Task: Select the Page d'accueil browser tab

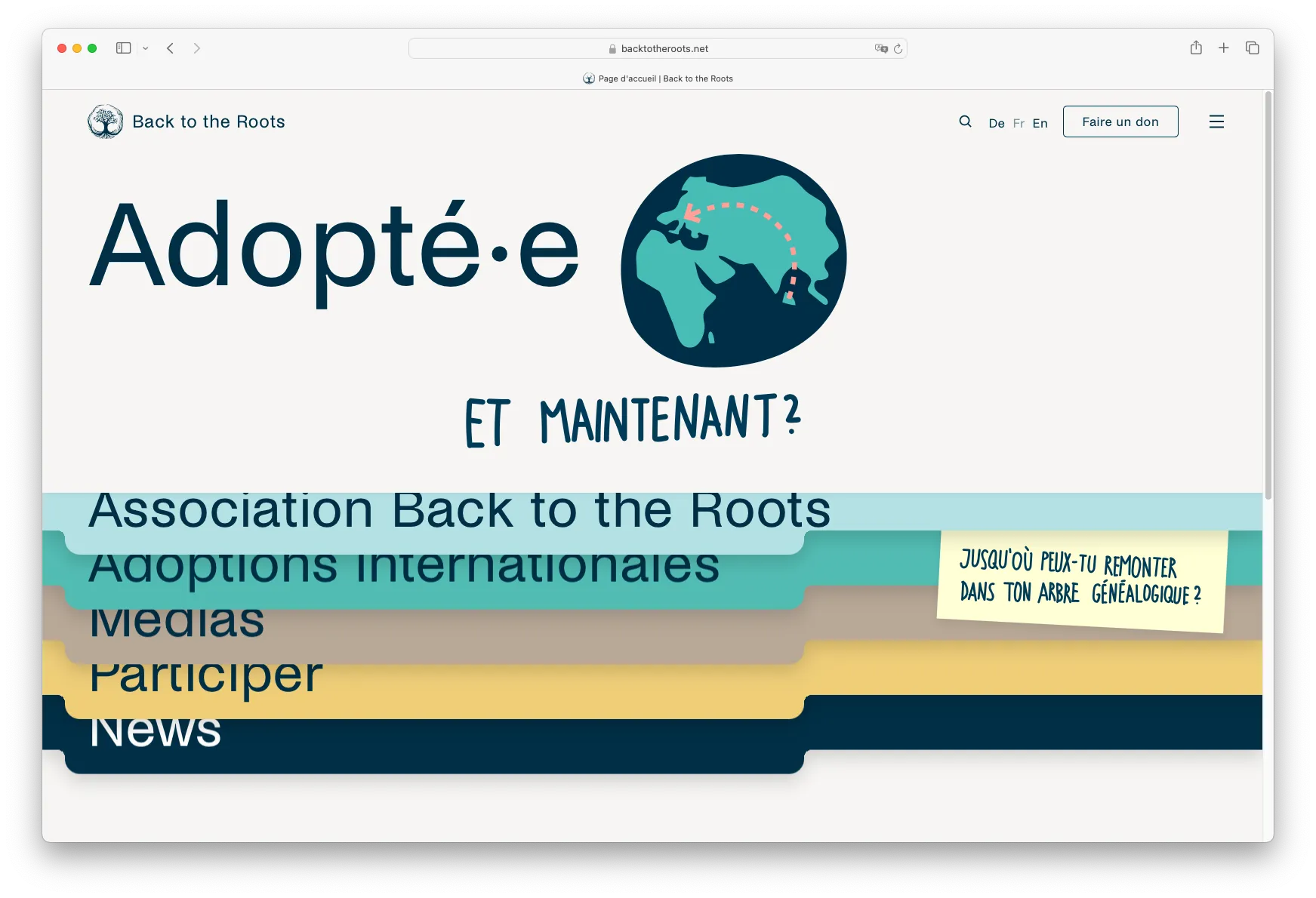Action: (658, 78)
